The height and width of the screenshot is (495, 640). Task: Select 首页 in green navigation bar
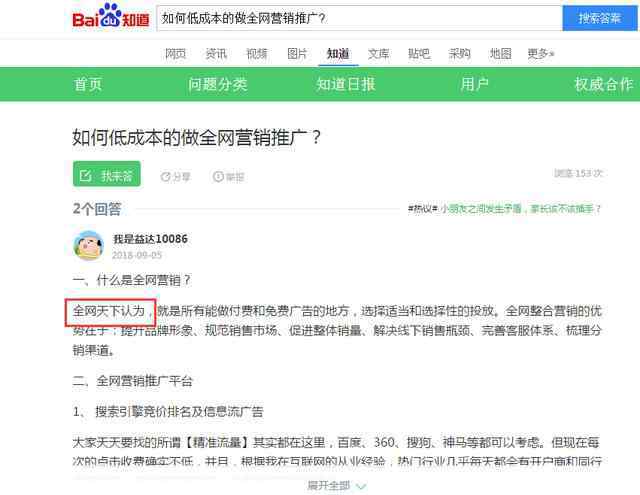pyautogui.click(x=88, y=84)
